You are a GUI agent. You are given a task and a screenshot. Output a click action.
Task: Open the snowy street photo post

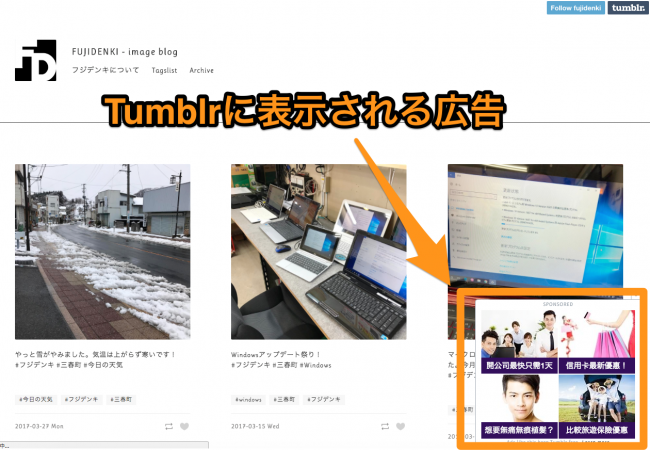click(102, 252)
